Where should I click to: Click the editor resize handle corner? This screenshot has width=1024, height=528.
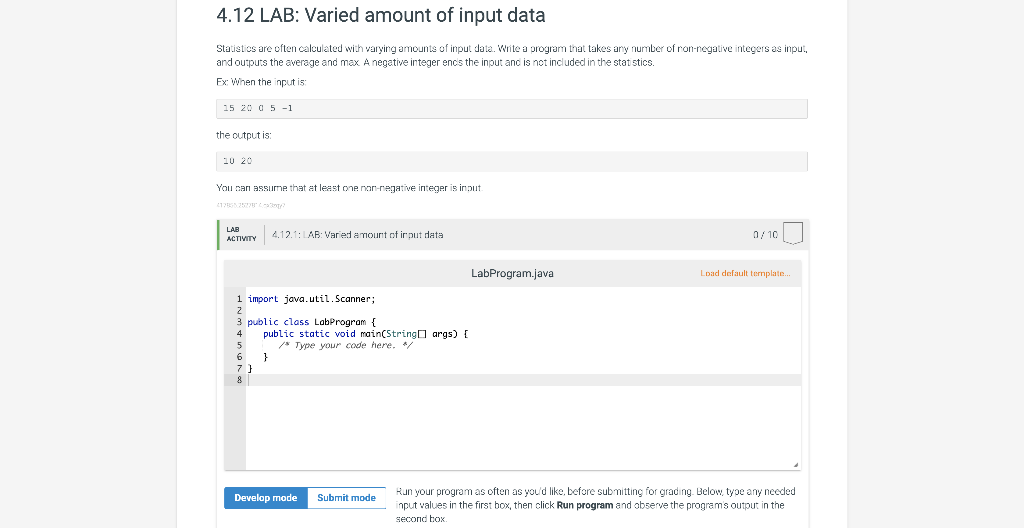point(797,465)
